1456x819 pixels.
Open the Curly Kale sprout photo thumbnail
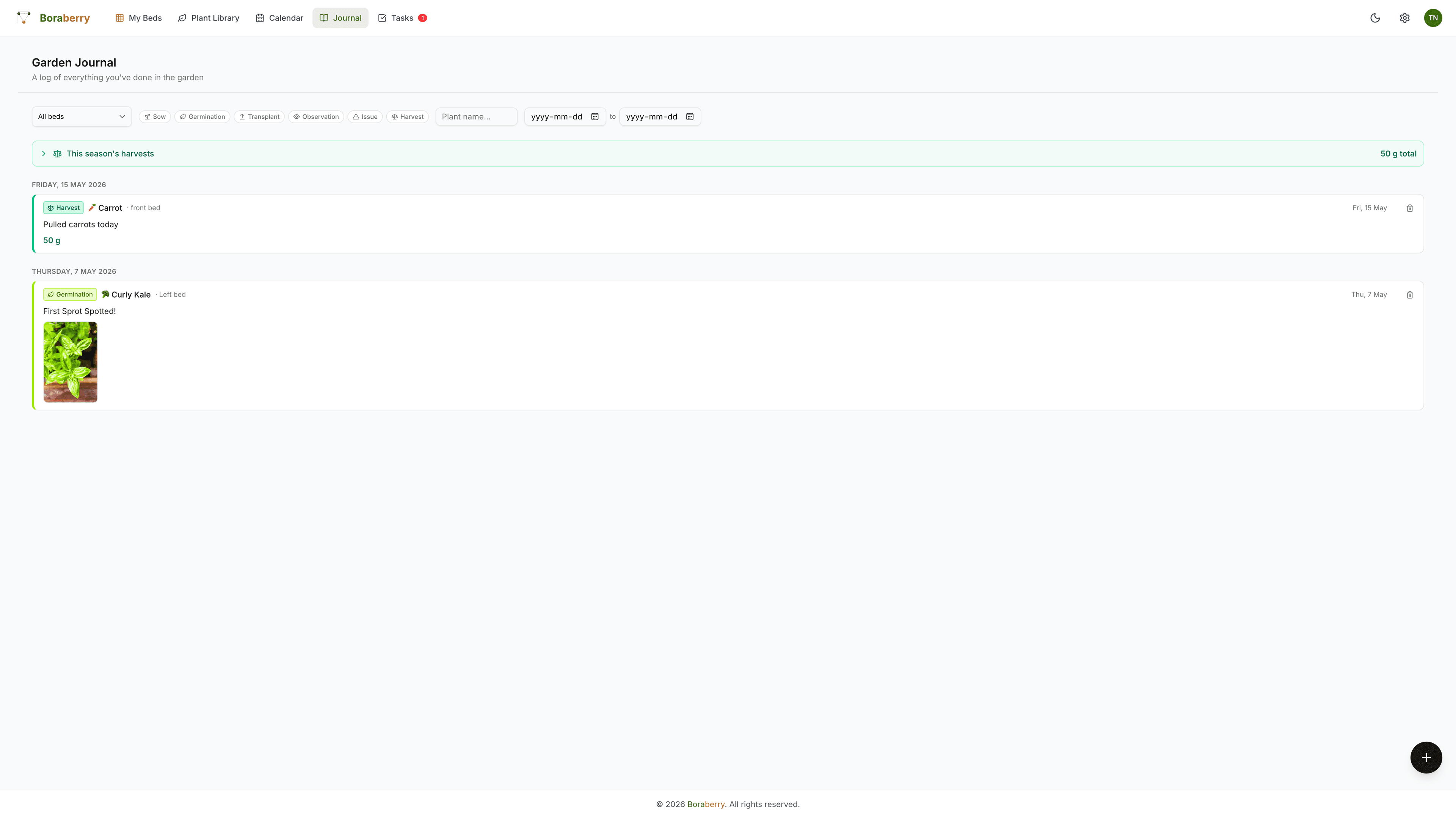[70, 362]
